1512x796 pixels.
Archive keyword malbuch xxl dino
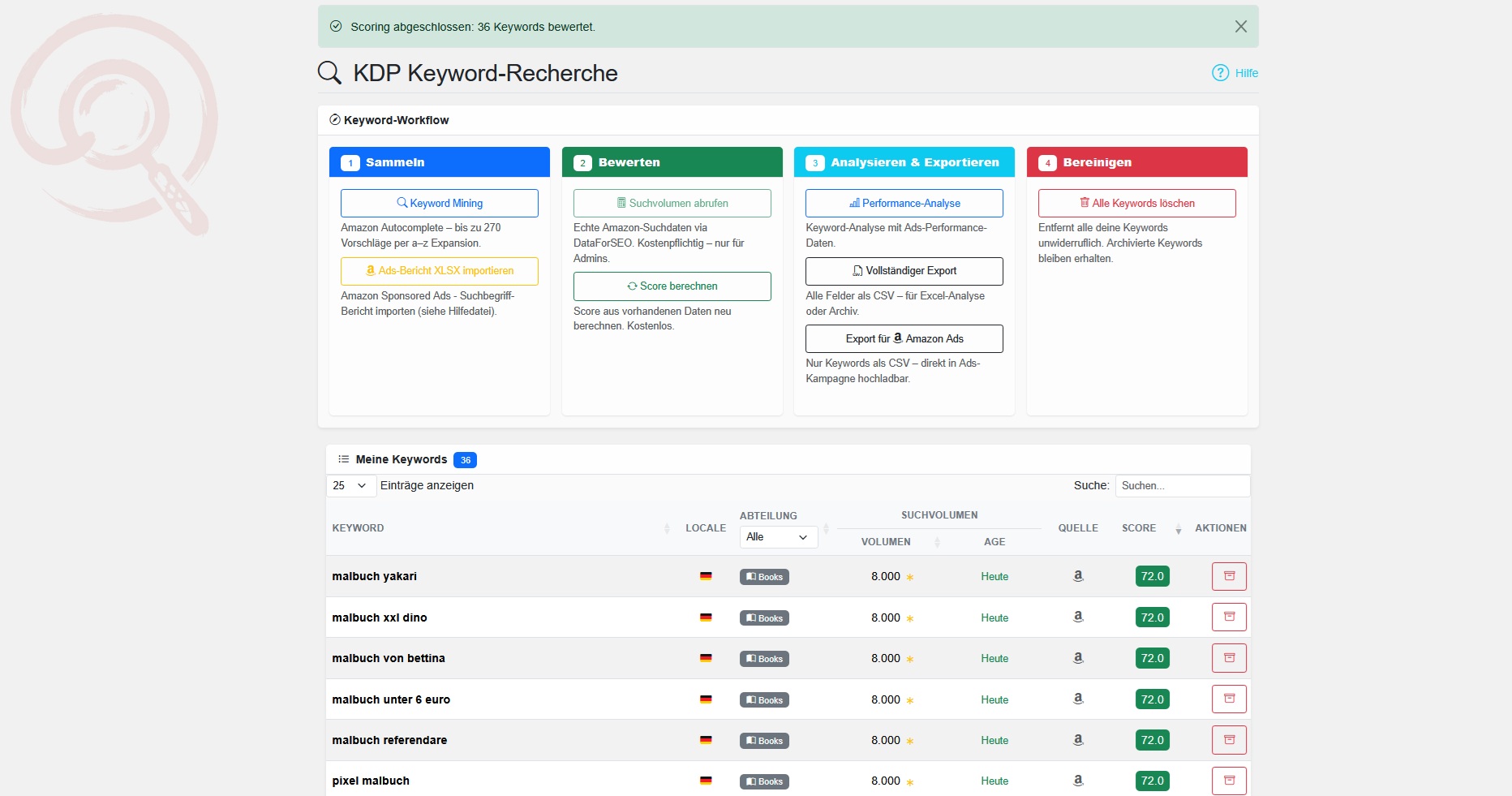[1229, 617]
